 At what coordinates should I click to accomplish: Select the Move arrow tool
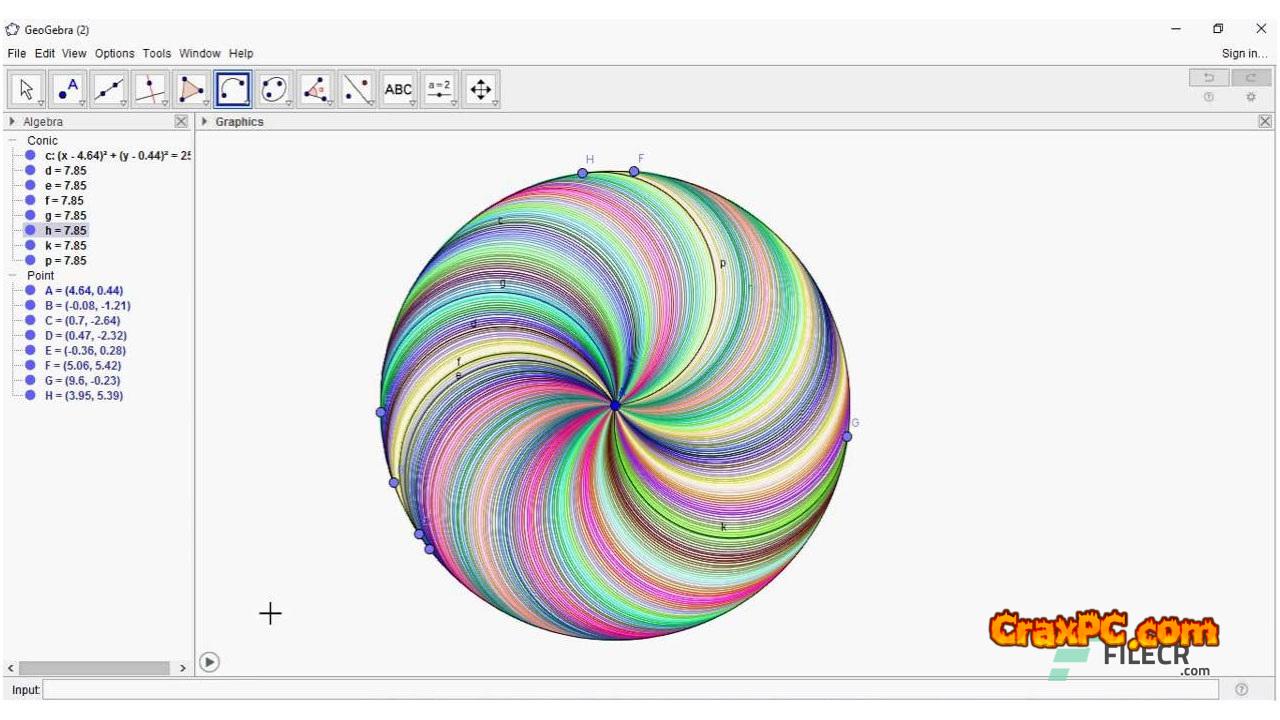point(27,89)
